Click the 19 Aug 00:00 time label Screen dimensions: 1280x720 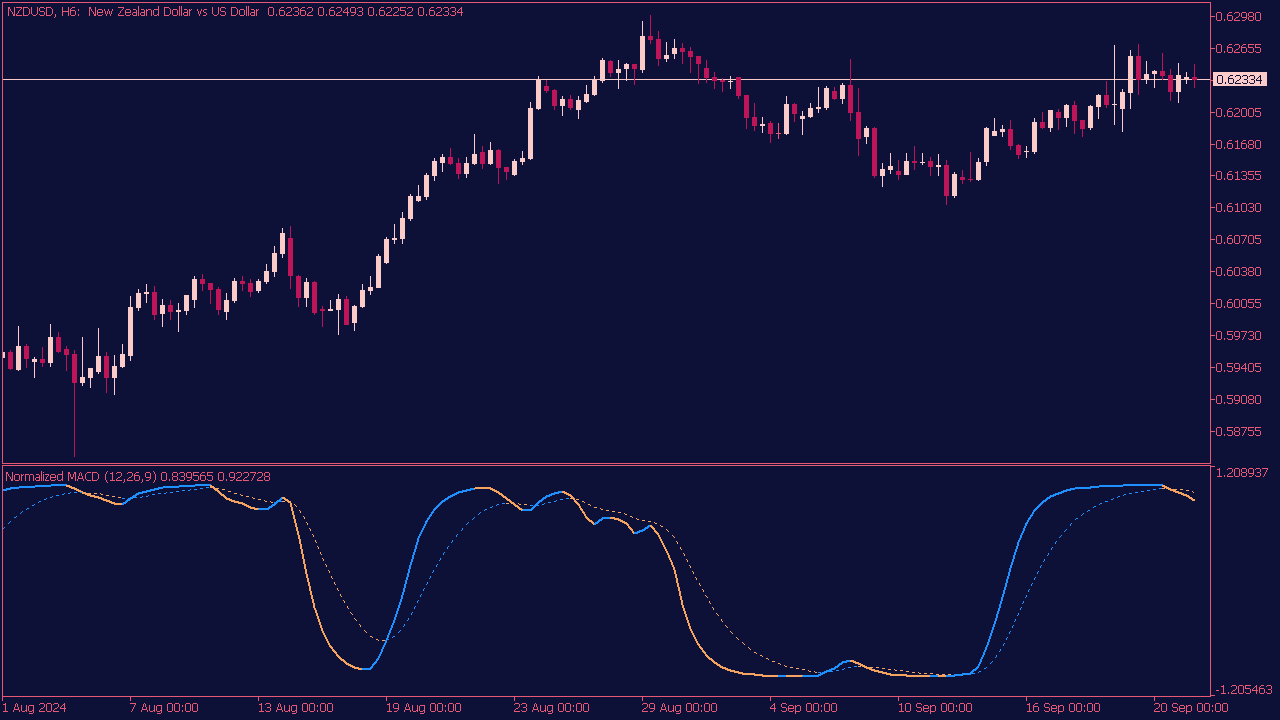424,708
